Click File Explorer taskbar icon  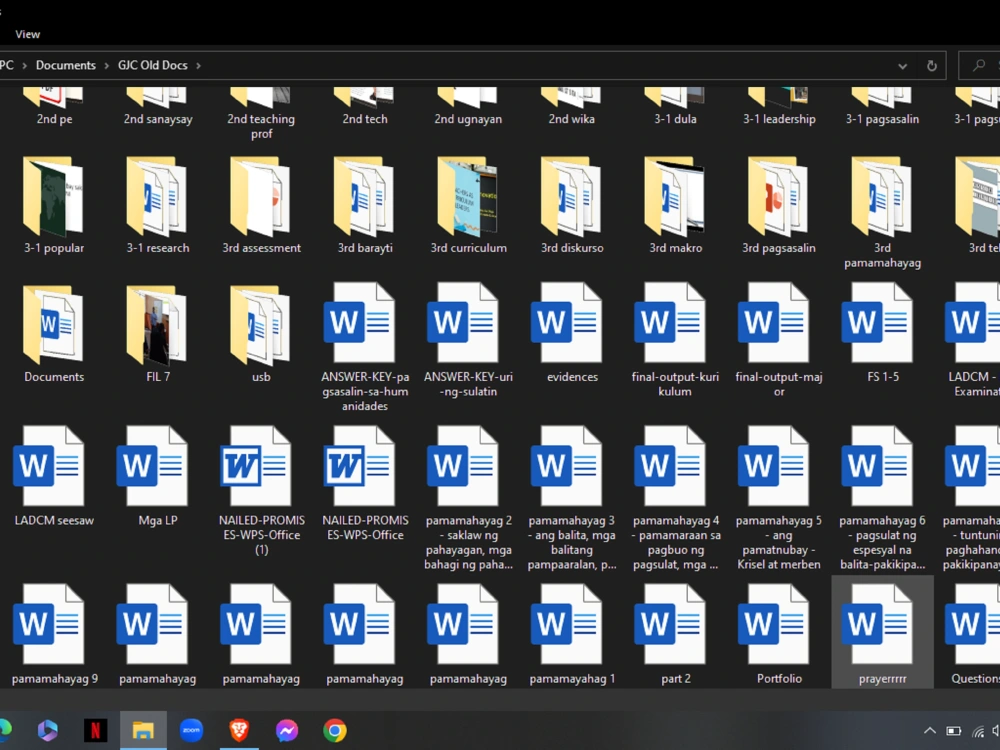(143, 730)
